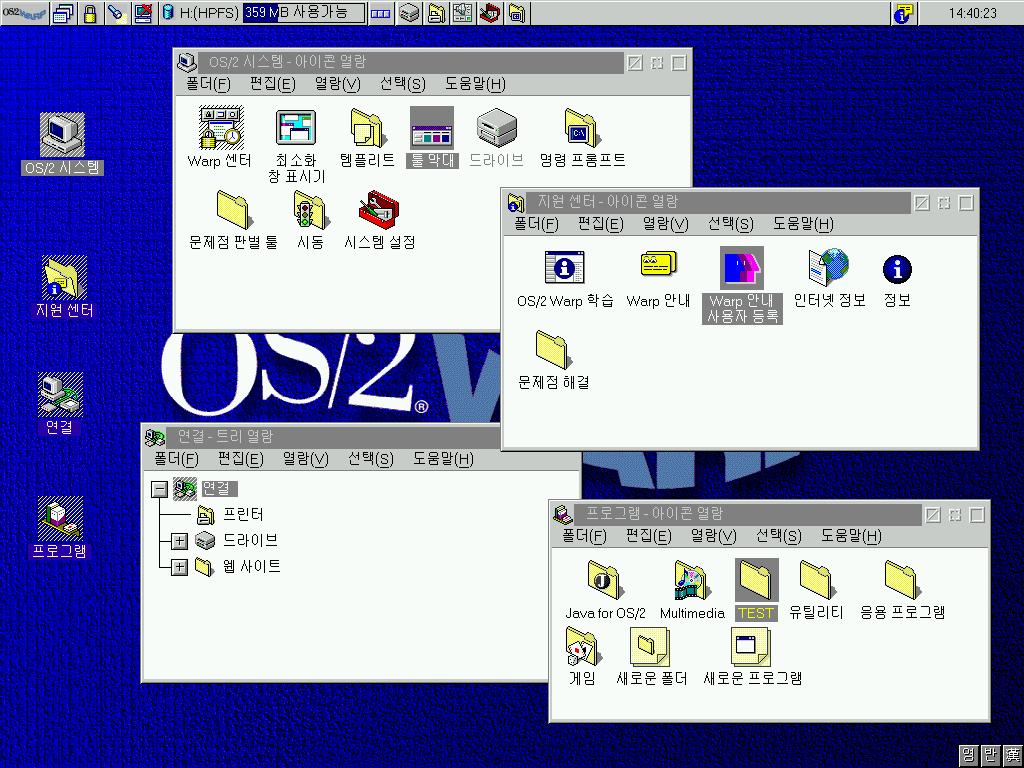Screen dimensions: 1024x768
Task: Click the 359 MB free disk space meter
Action: click(x=304, y=12)
